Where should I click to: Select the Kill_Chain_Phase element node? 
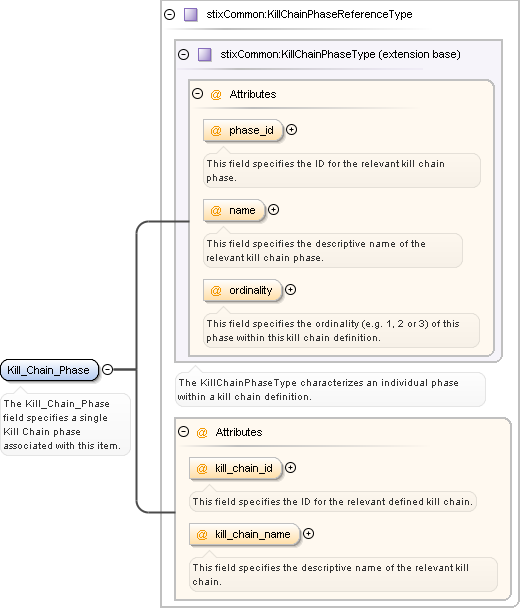coord(49,370)
